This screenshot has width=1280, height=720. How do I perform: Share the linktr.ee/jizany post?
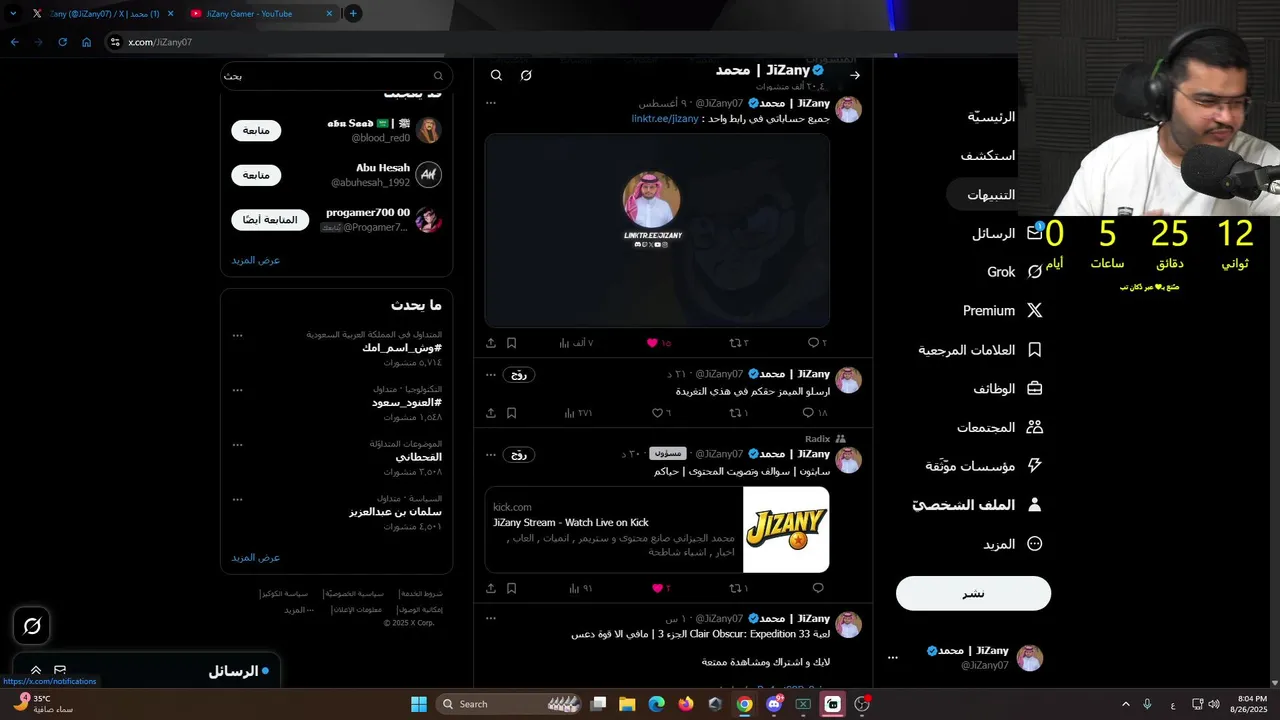(491, 343)
